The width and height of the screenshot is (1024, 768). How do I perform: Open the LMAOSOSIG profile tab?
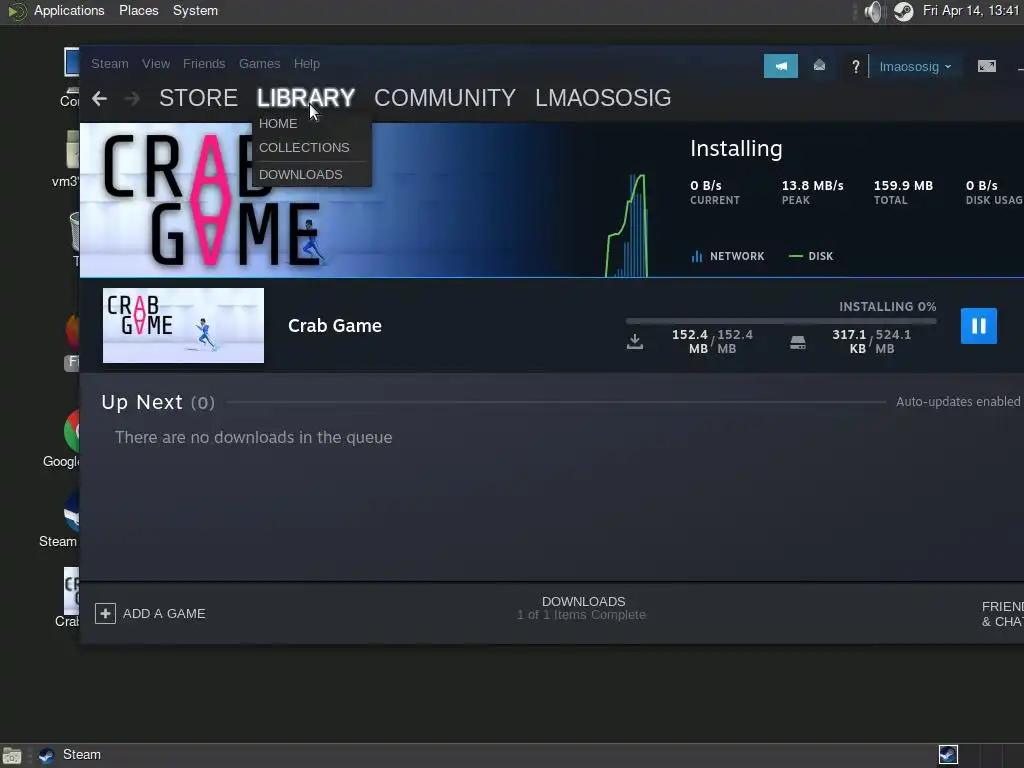tap(603, 98)
